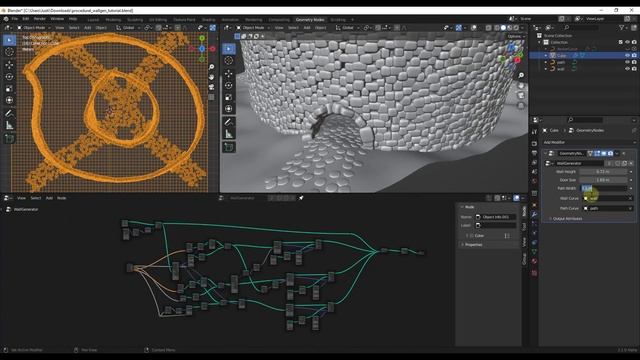The width and height of the screenshot is (640, 360).
Task: Pin the node tree with the pin icon
Action: click(x=301, y=198)
